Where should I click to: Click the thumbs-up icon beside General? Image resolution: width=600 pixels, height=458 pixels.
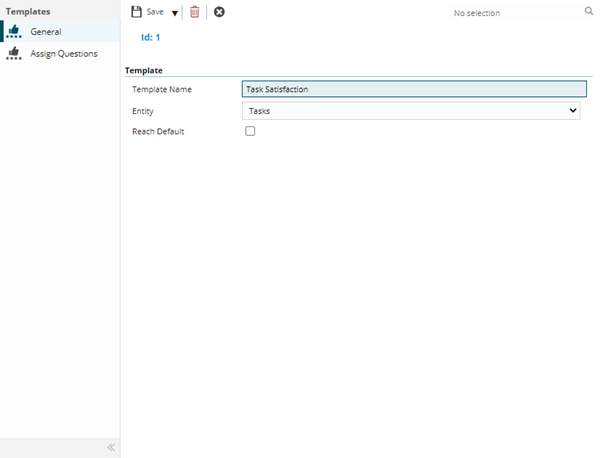(x=14, y=32)
